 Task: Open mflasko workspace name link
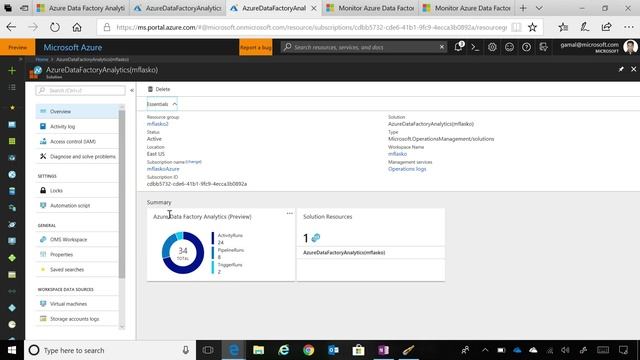pos(397,154)
